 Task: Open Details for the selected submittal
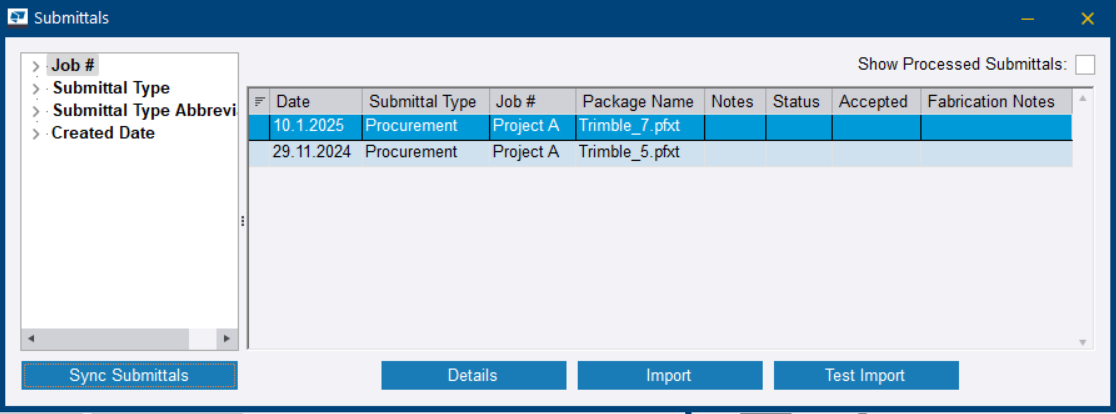[473, 376]
